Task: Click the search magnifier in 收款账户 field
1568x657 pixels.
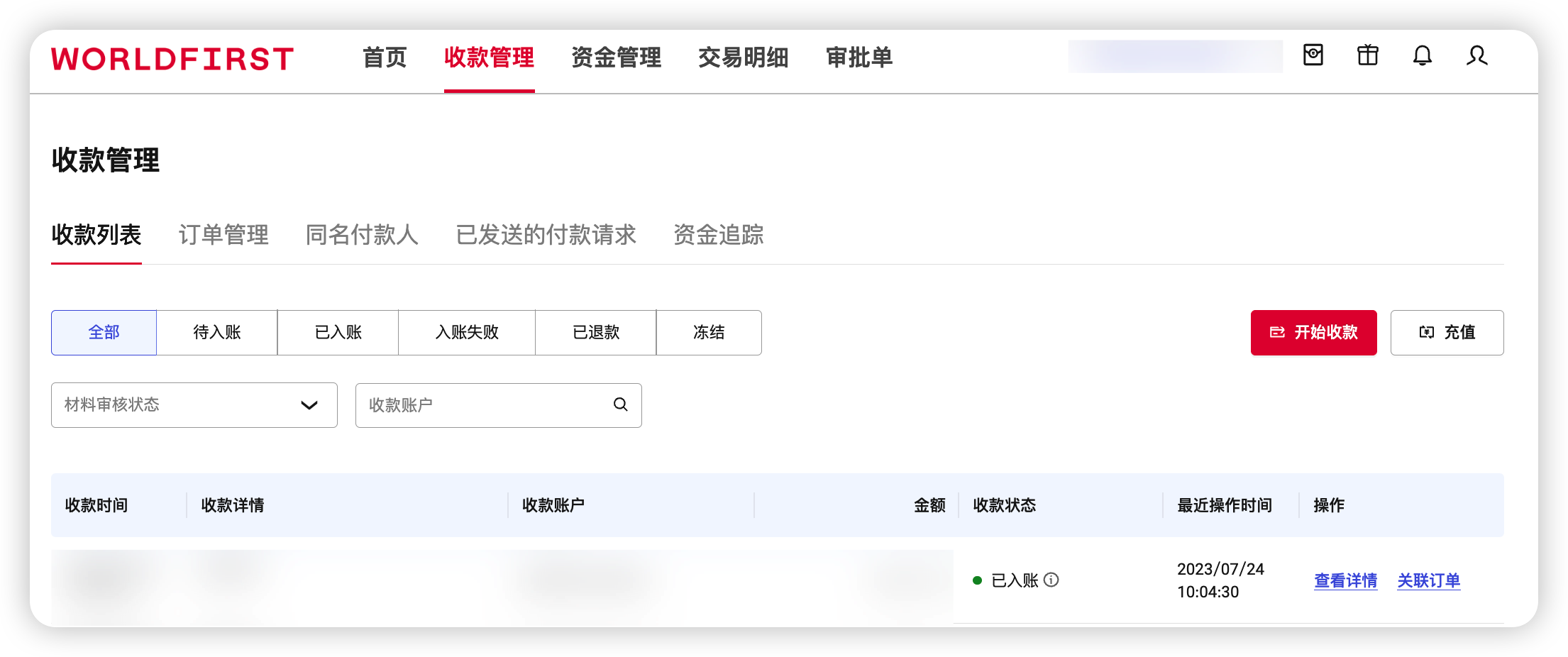Action: point(619,404)
